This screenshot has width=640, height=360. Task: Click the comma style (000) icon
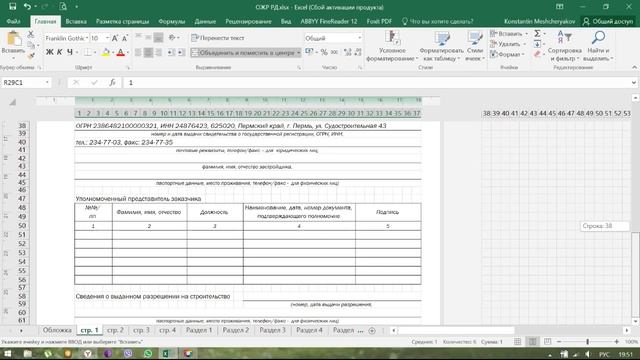334,52
